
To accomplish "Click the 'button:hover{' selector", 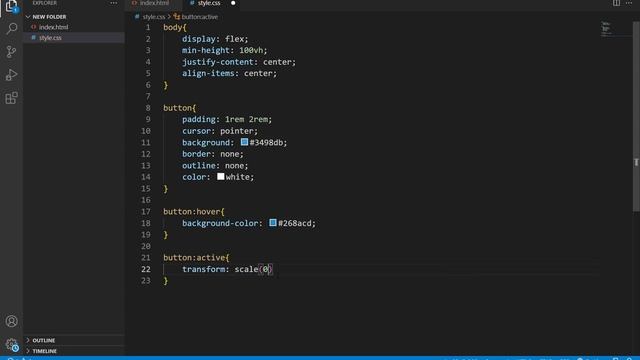I will pos(194,212).
